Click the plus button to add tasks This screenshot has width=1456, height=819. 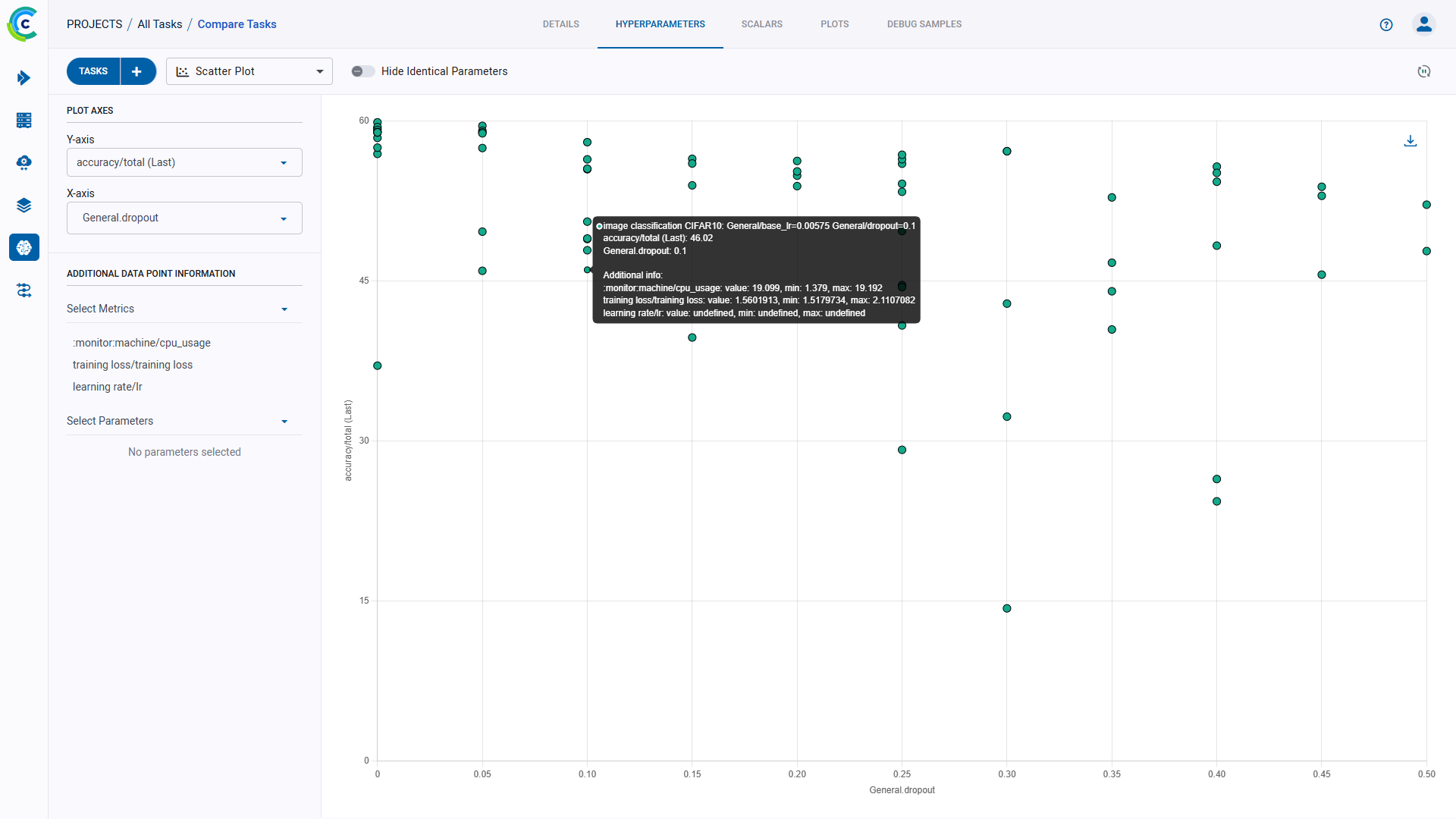tap(136, 71)
